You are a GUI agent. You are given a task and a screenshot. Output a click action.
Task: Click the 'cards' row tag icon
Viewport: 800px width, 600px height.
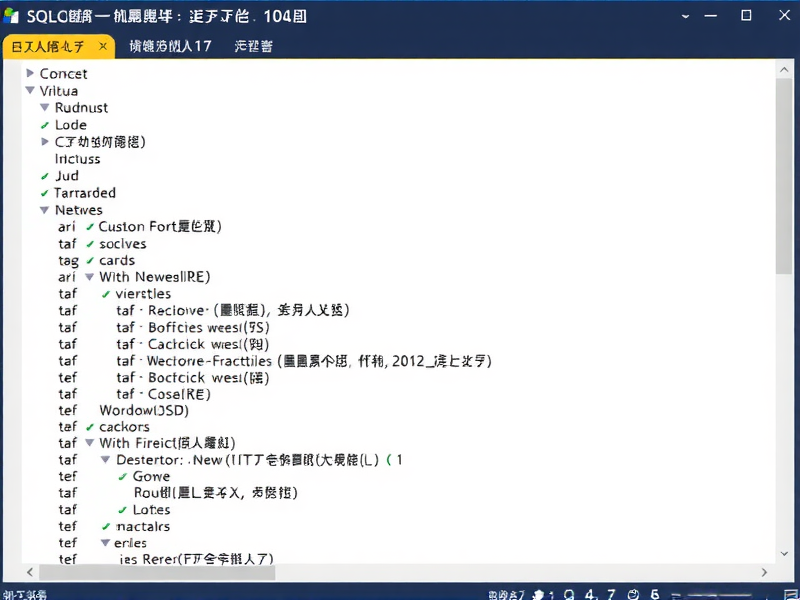64,260
